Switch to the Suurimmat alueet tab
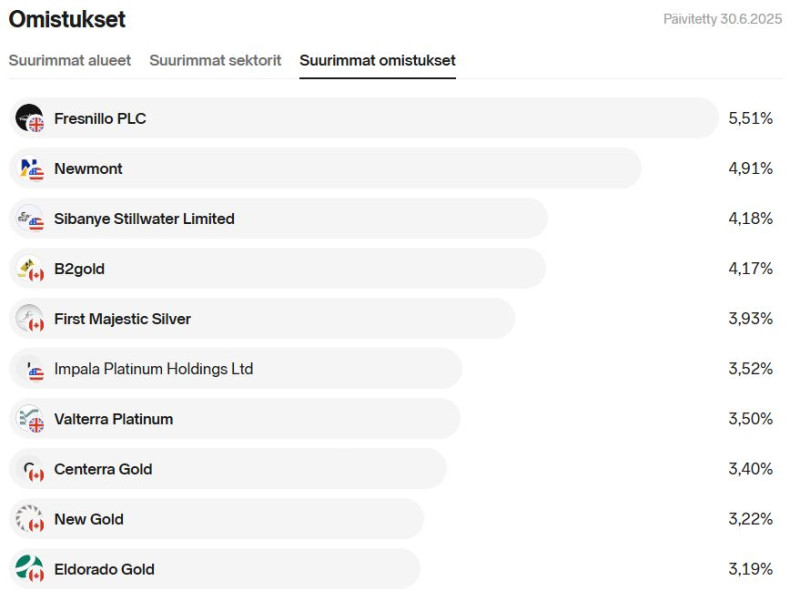The image size is (800, 601). (x=70, y=60)
